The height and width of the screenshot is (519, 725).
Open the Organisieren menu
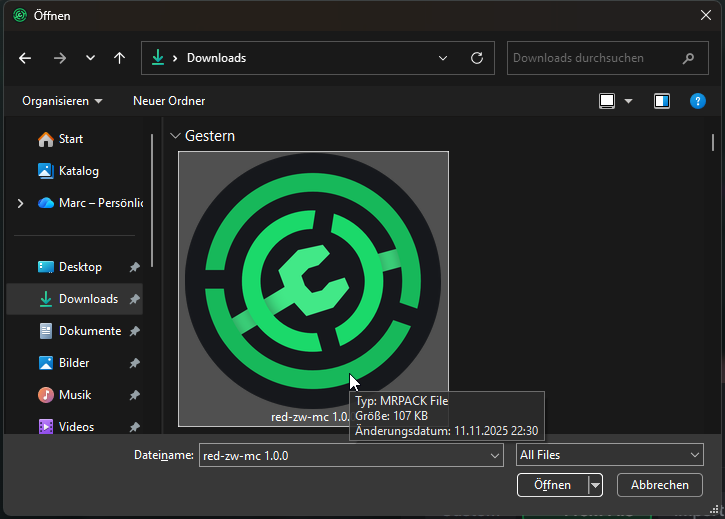[62, 101]
